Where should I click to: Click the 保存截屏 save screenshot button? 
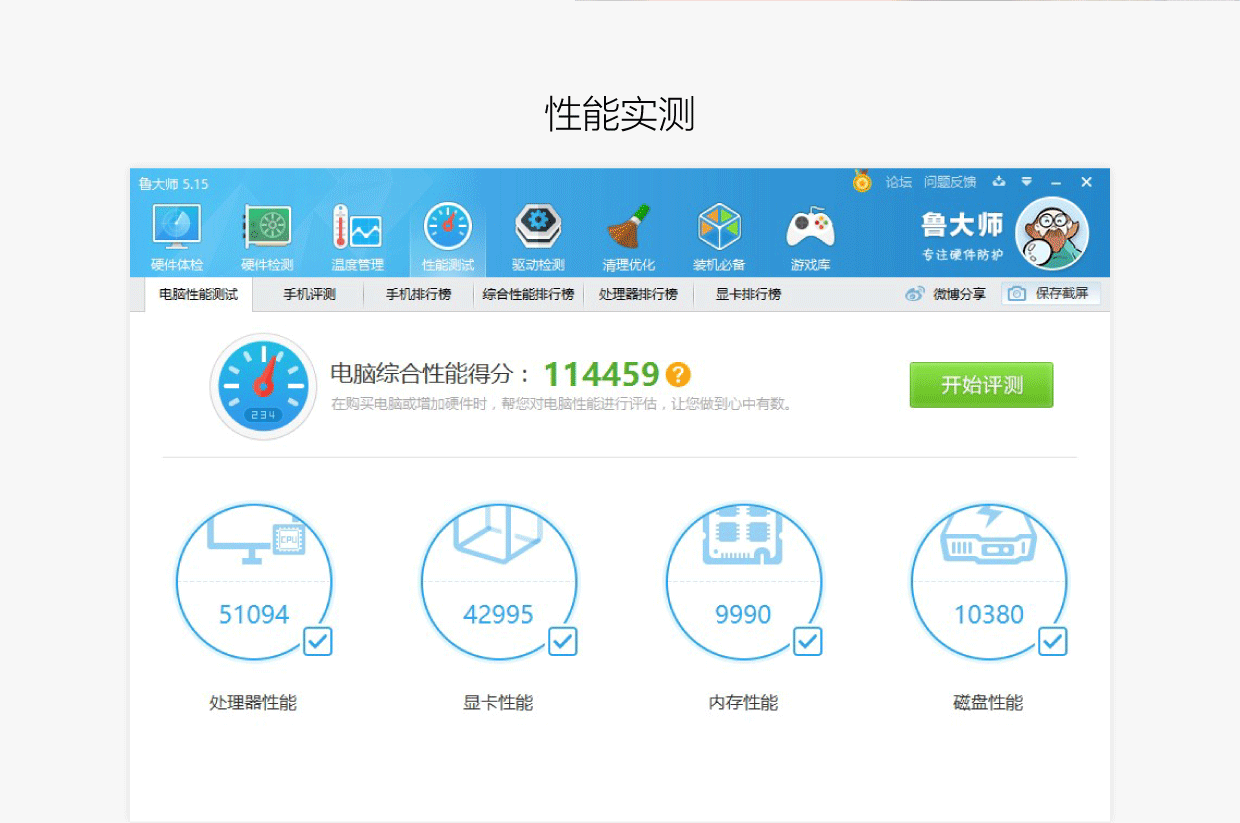click(1051, 294)
